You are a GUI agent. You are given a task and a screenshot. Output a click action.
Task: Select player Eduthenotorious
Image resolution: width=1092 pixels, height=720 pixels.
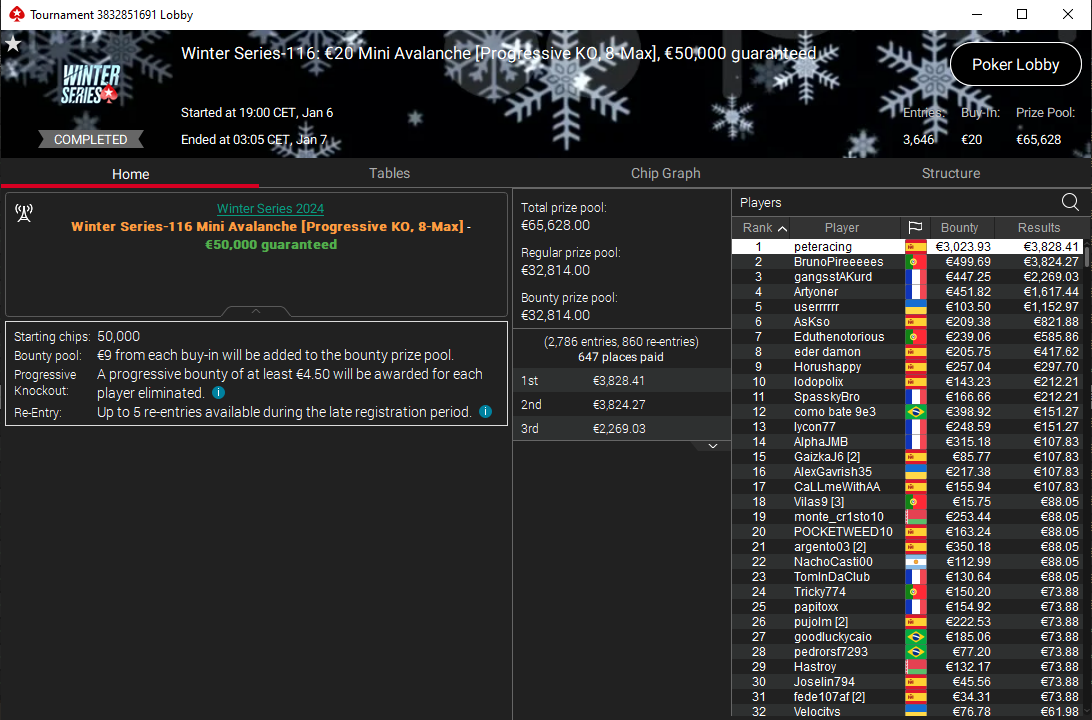907,336
